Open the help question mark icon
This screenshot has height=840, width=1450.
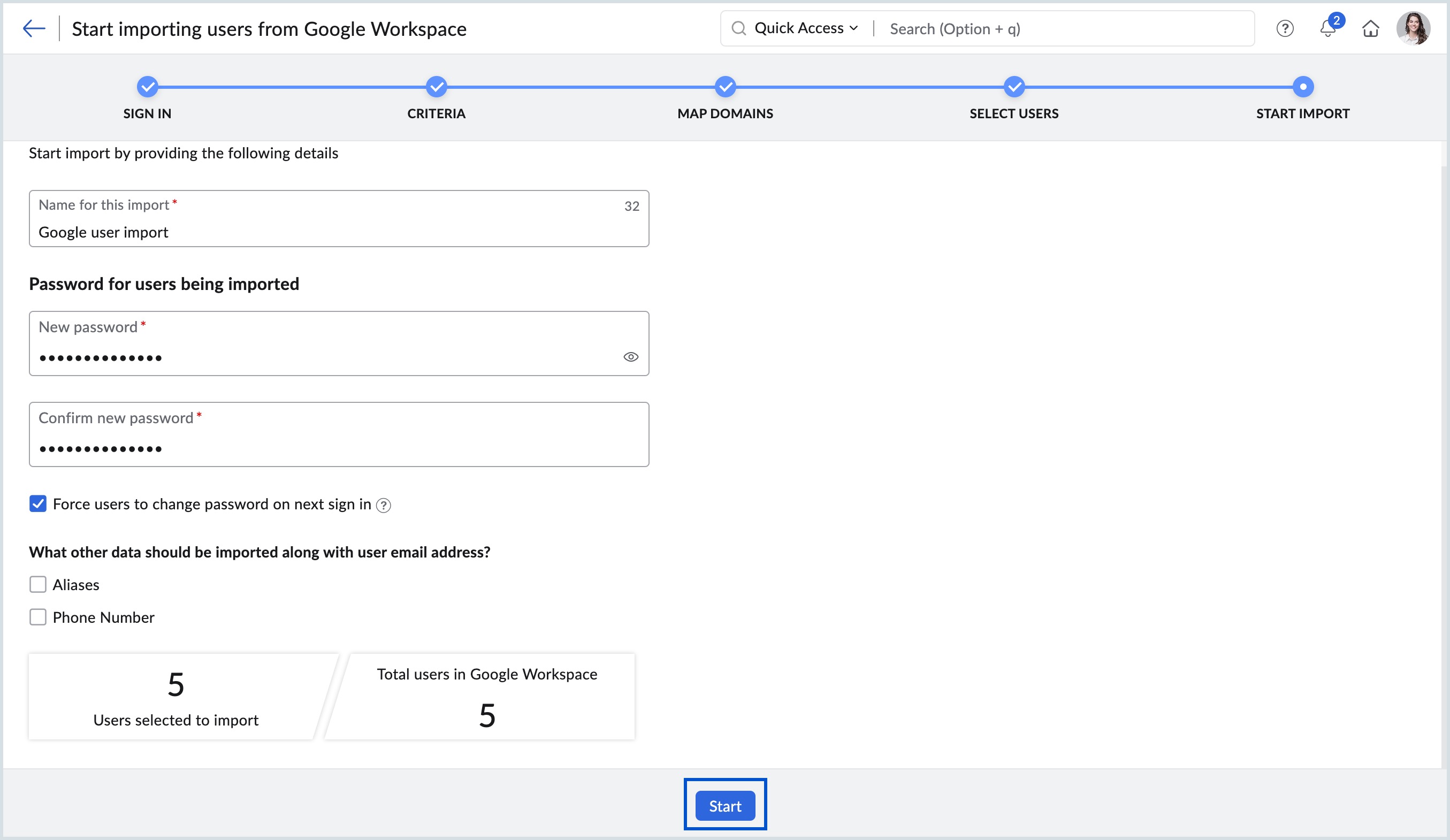[1284, 28]
